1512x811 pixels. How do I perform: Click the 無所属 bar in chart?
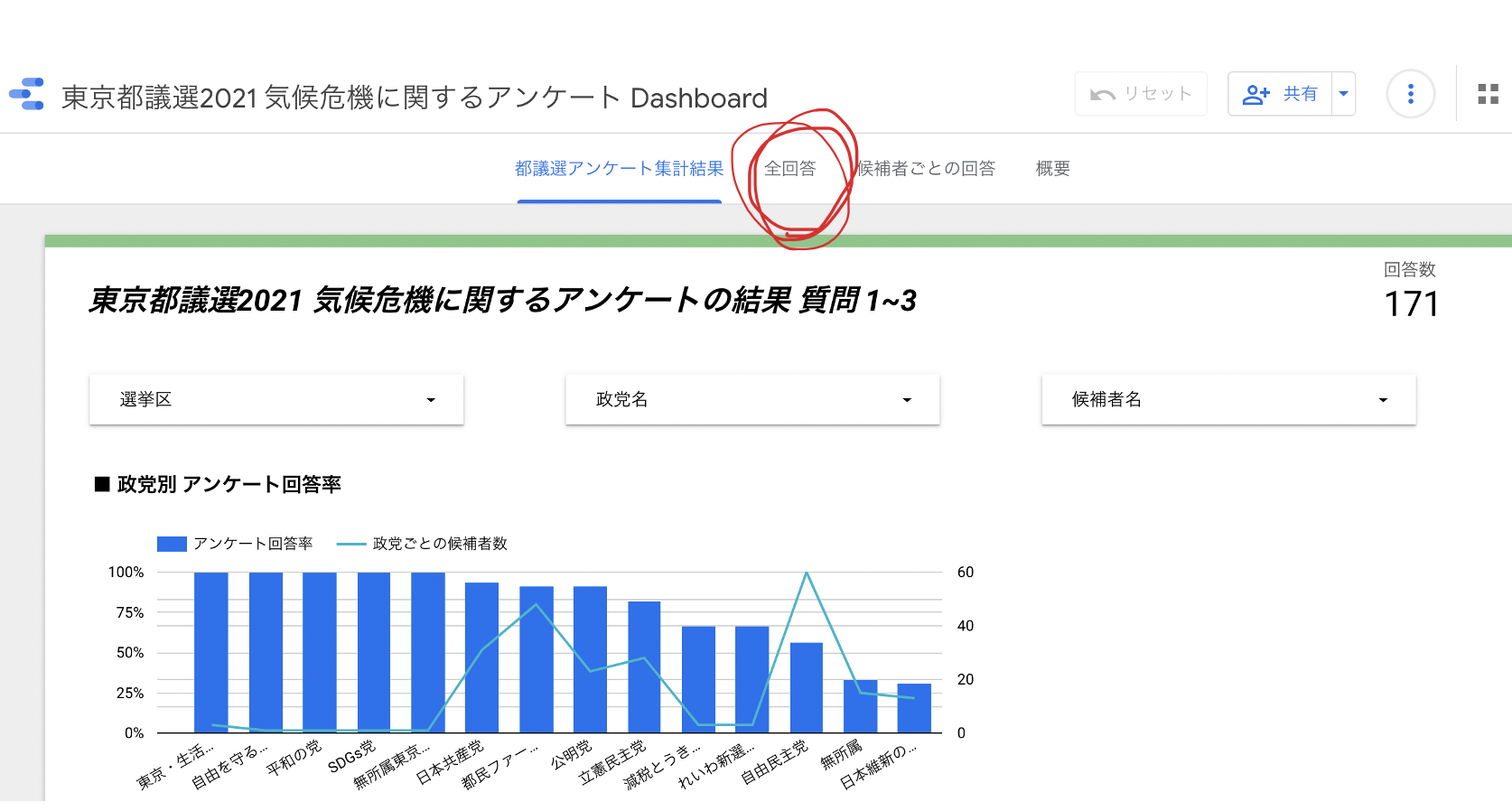(860, 706)
